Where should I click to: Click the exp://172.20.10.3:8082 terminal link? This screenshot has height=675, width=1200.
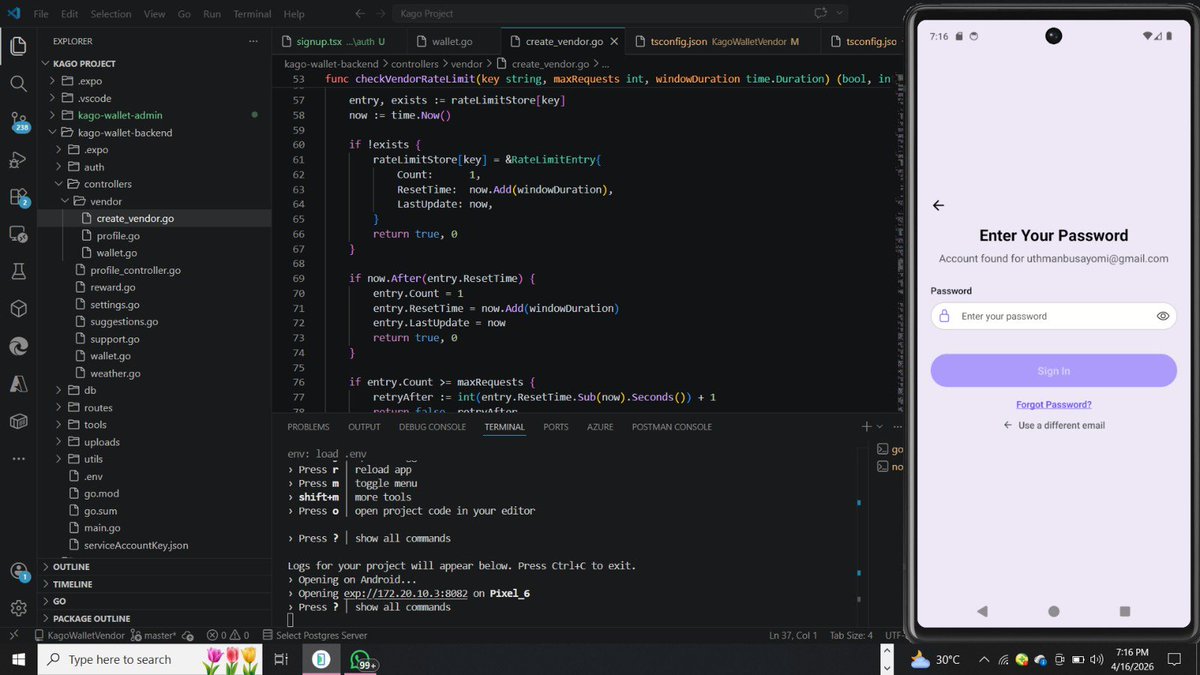coord(405,593)
